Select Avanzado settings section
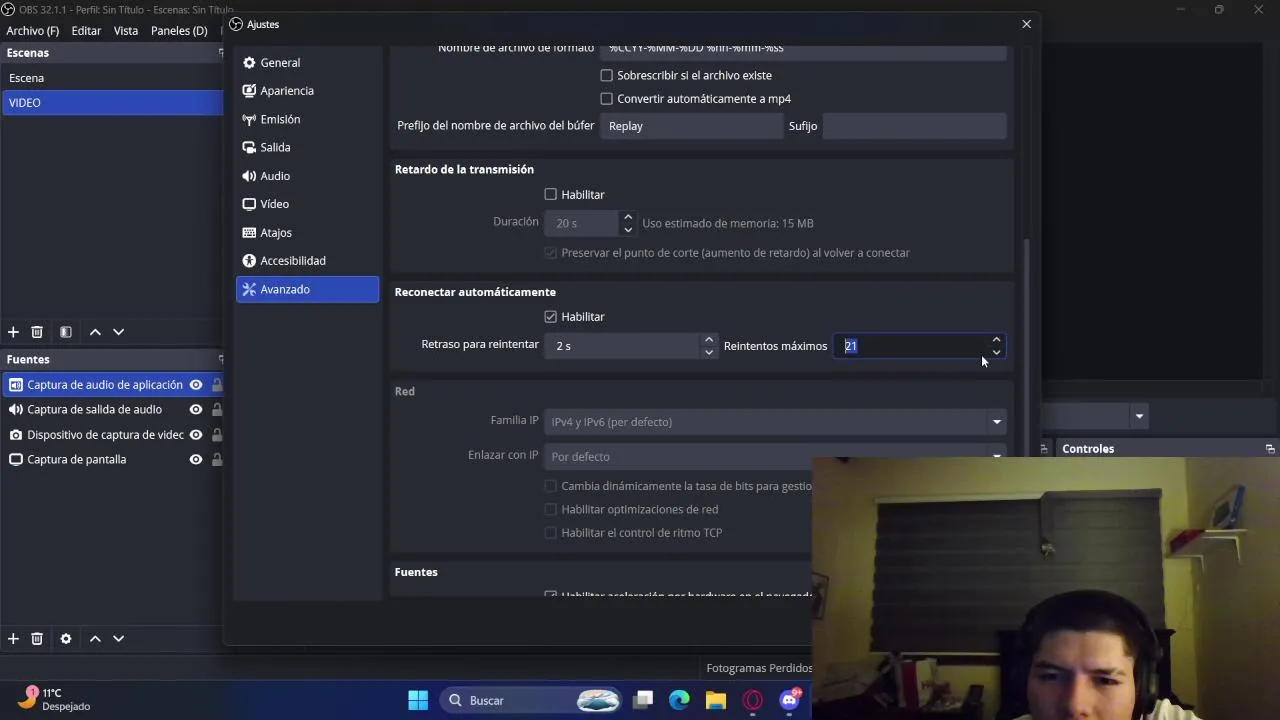Viewport: 1280px width, 720px height. click(x=307, y=289)
